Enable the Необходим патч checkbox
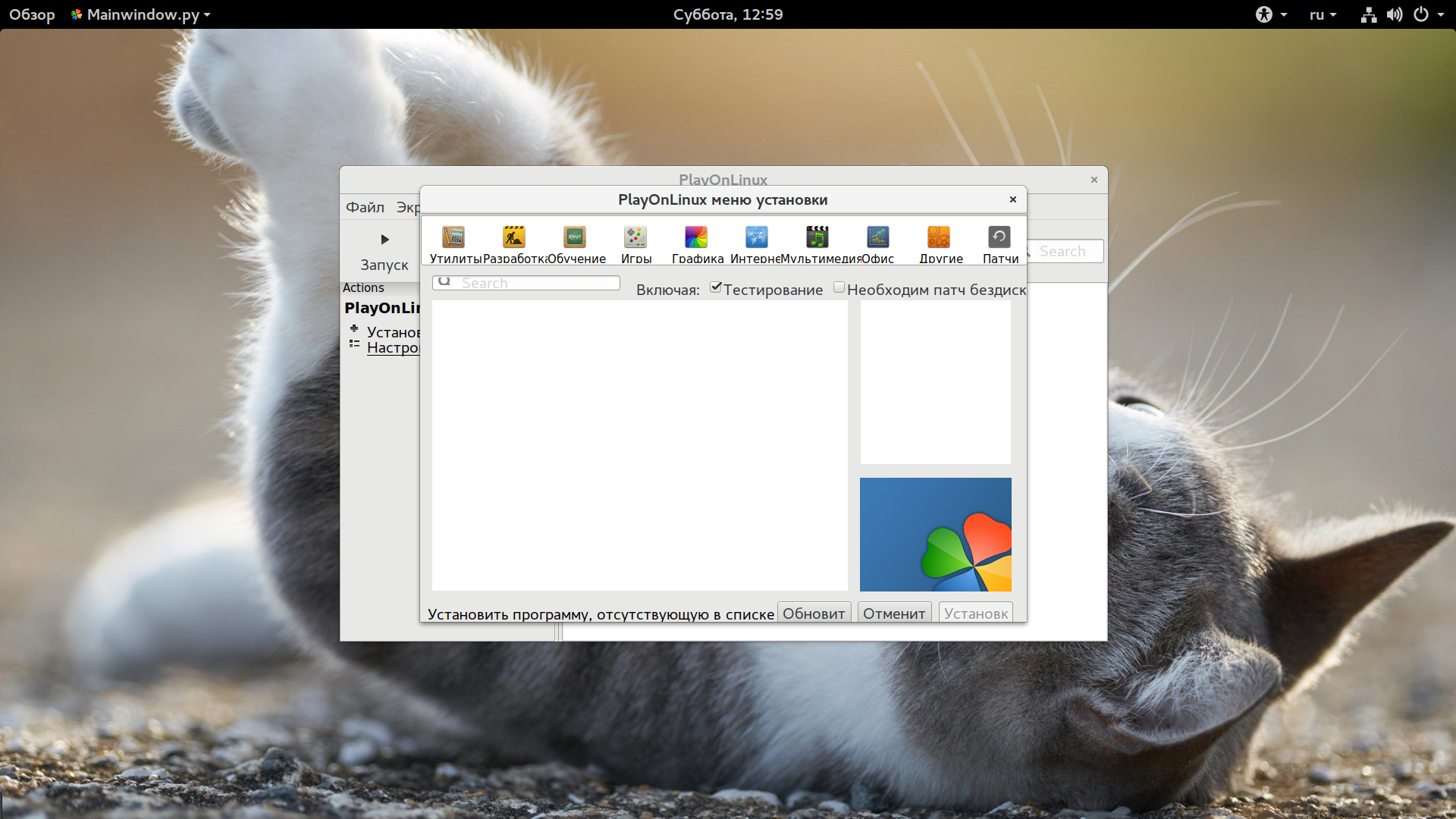1456x819 pixels. 839,287
